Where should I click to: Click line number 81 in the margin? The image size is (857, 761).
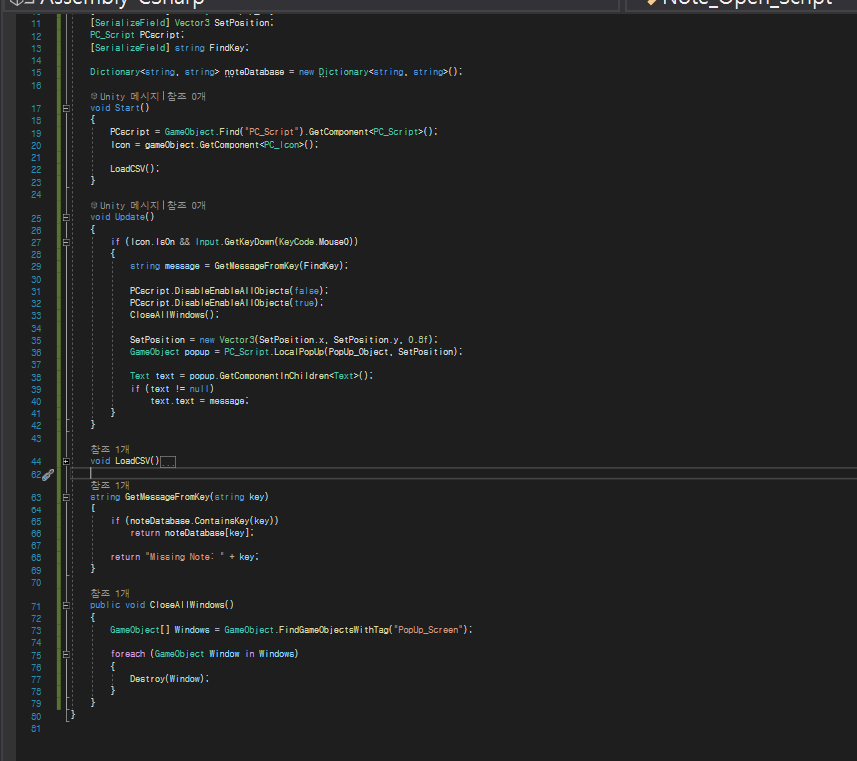(36, 729)
